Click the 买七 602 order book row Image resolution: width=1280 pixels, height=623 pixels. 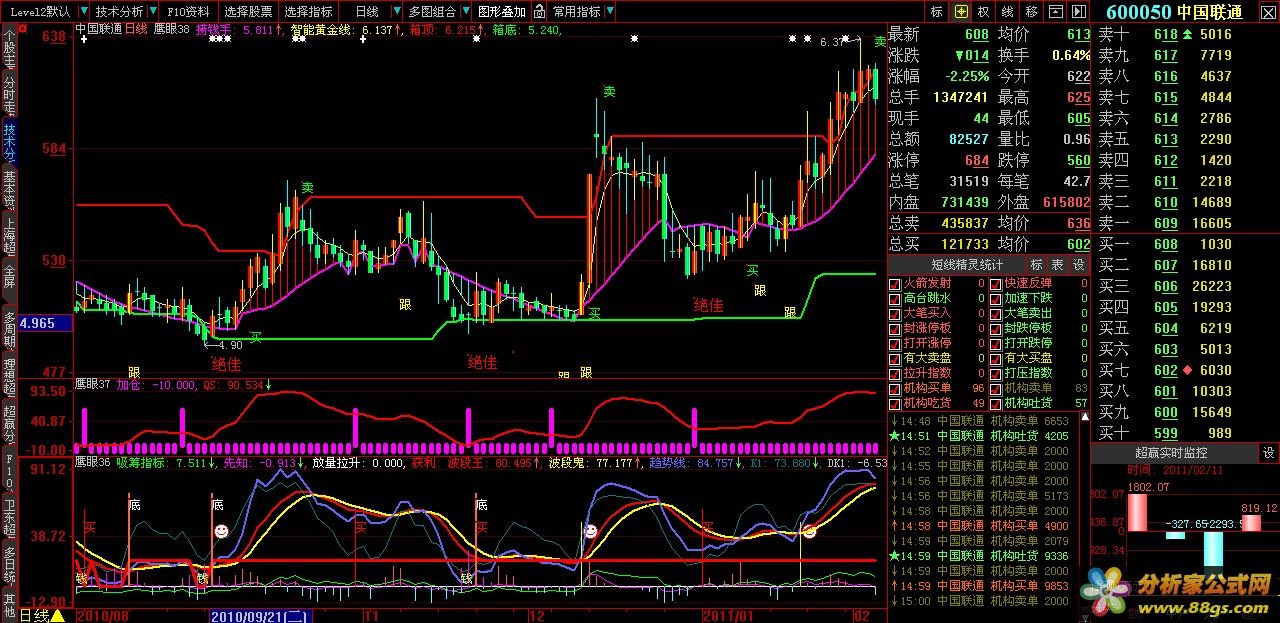tap(1185, 370)
